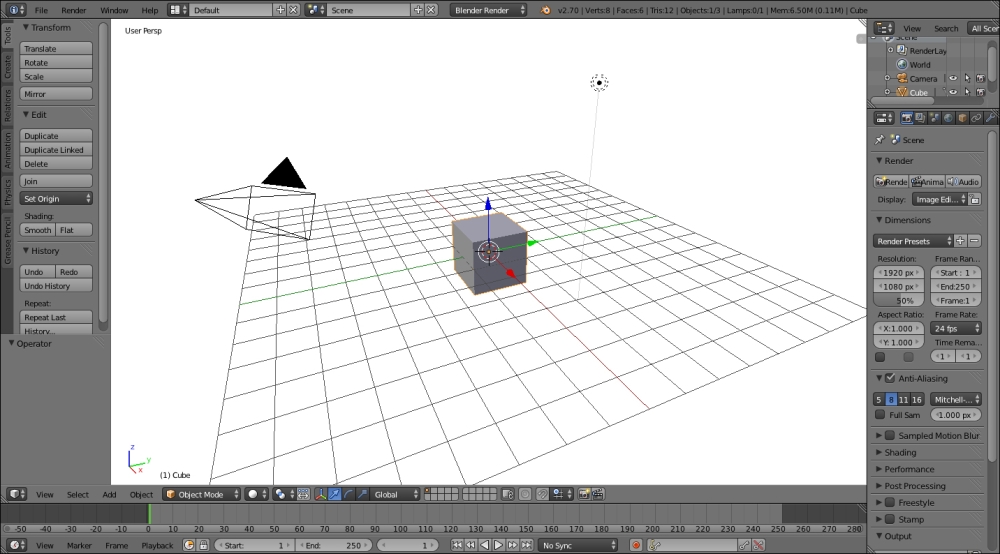Enable the Anti-Aliasing checkbox
Image resolution: width=1000 pixels, height=554 pixels.
890,378
